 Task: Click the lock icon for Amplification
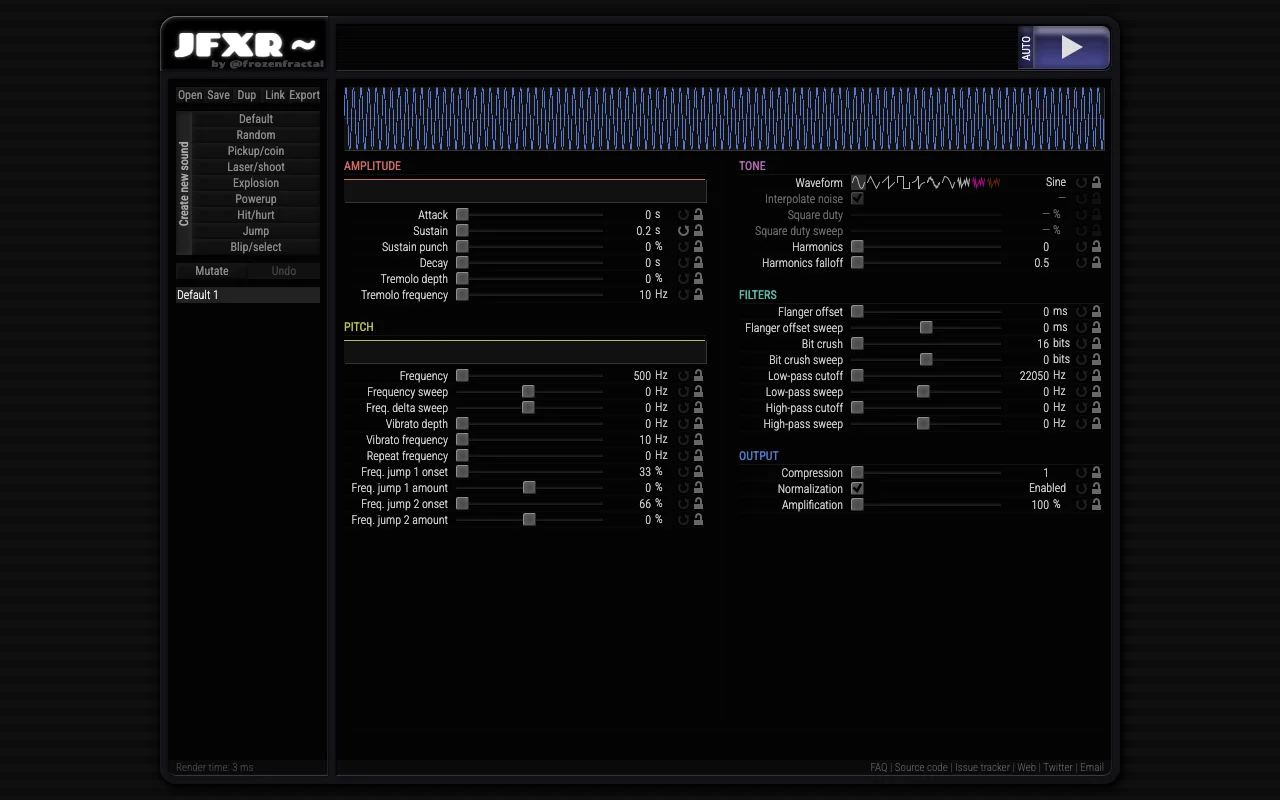1096,505
